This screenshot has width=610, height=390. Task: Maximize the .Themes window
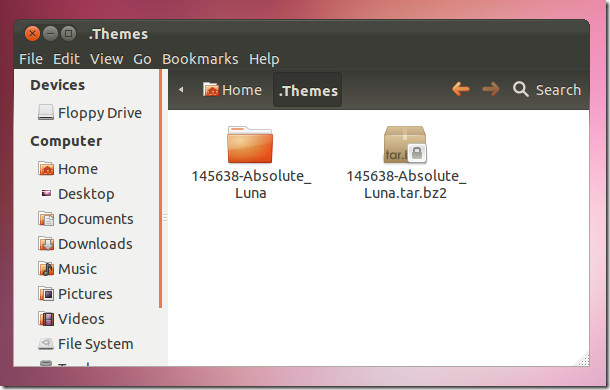pos(68,33)
